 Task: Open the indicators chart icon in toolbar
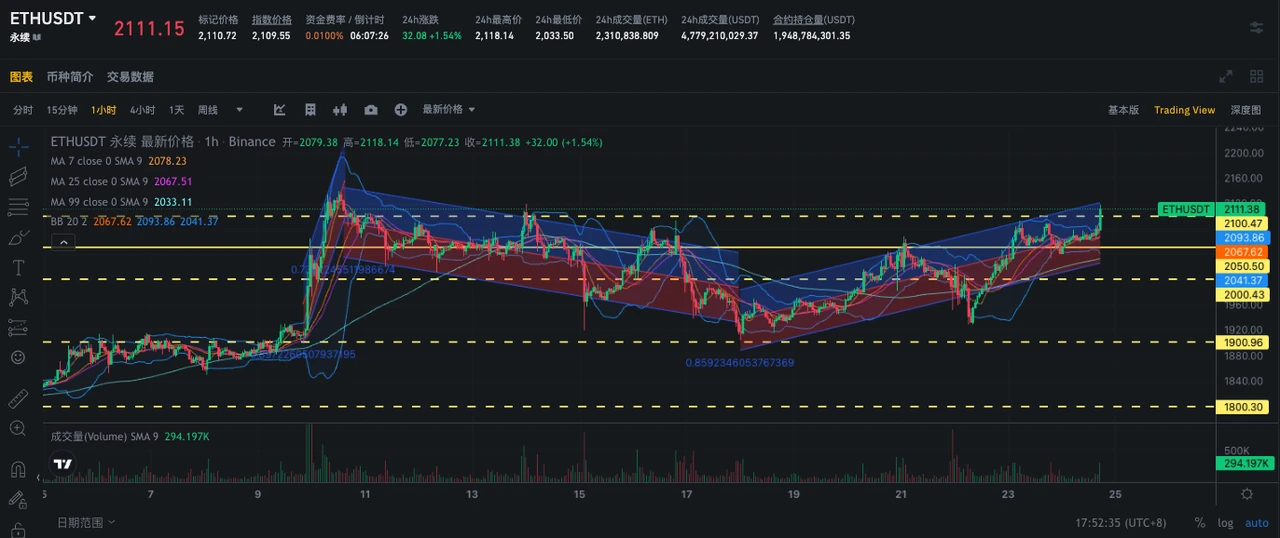(280, 110)
